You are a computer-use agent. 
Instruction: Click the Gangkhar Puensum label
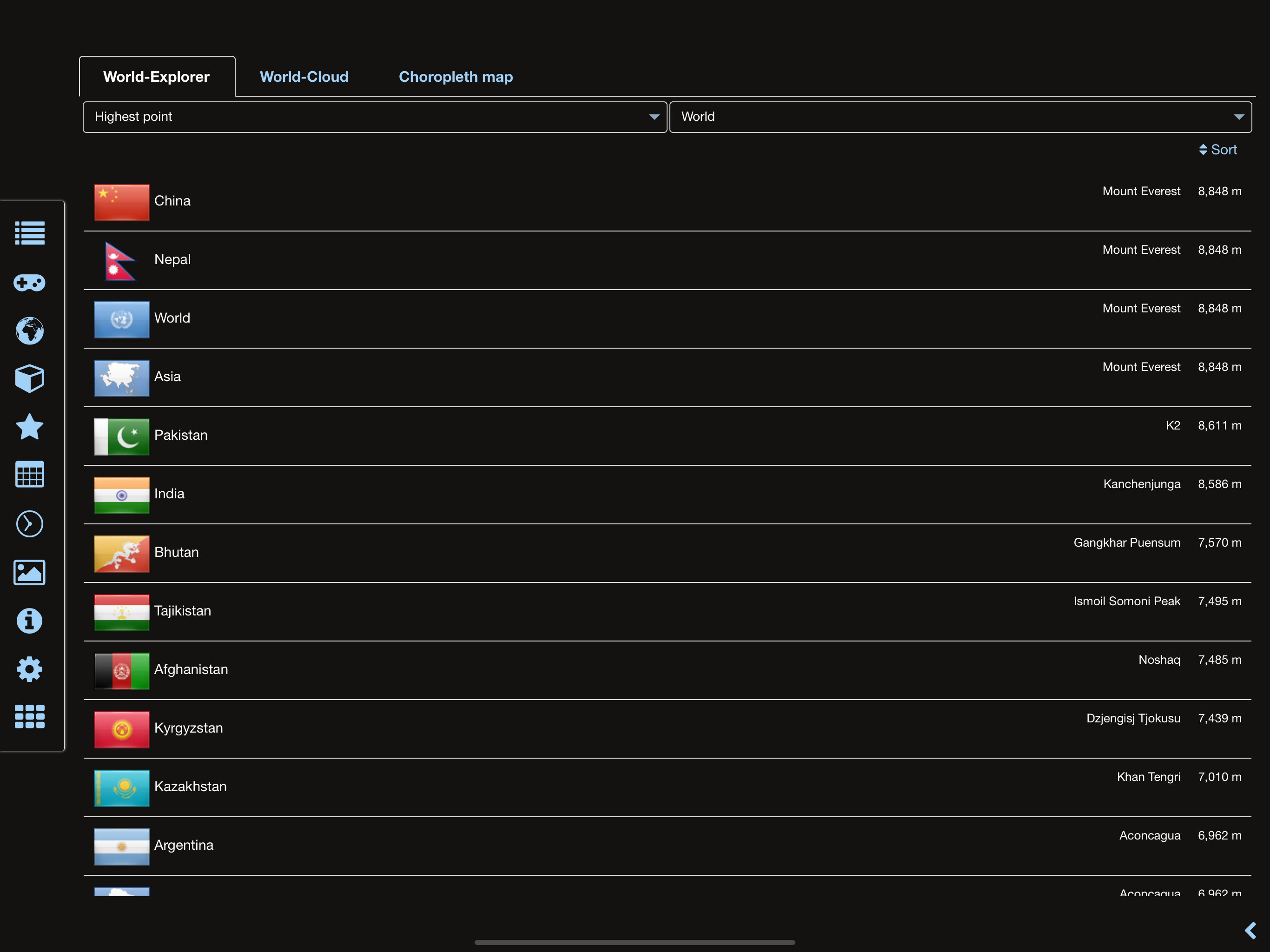pos(1127,542)
